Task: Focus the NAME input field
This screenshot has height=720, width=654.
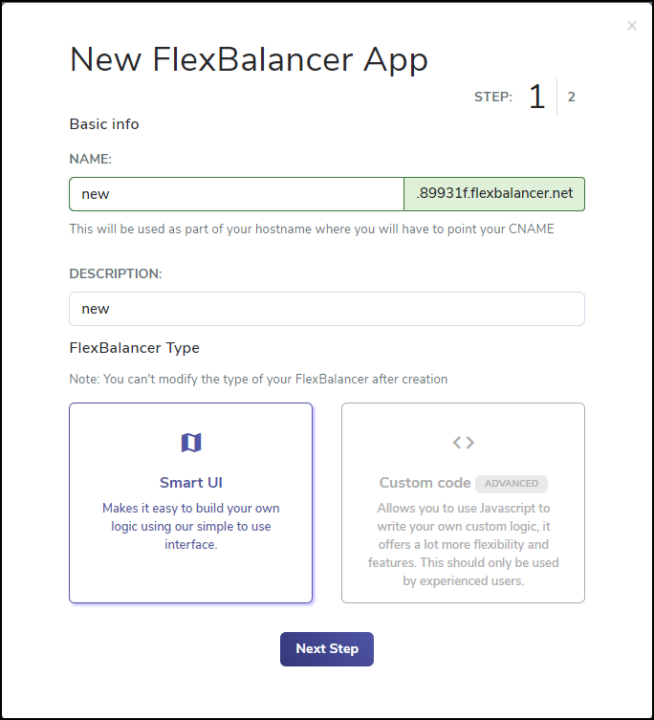Action: tap(237, 194)
